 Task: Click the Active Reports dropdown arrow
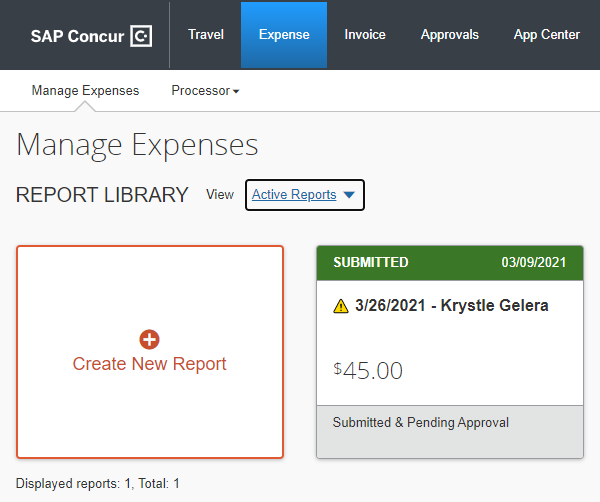[349, 195]
